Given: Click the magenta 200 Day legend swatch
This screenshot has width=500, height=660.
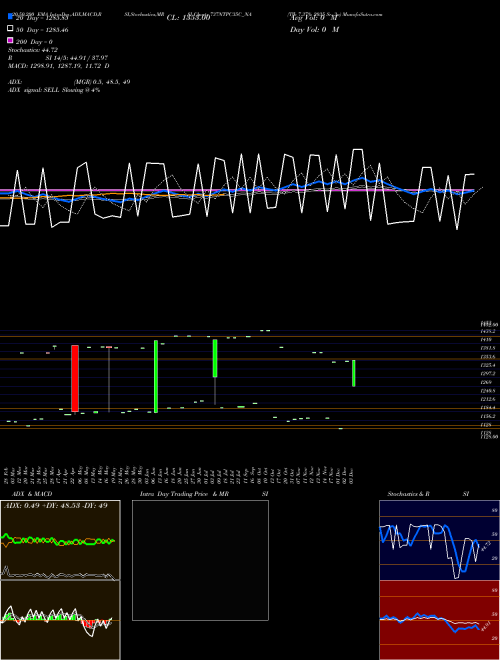Looking at the screenshot, I should pyautogui.click(x=11, y=41).
